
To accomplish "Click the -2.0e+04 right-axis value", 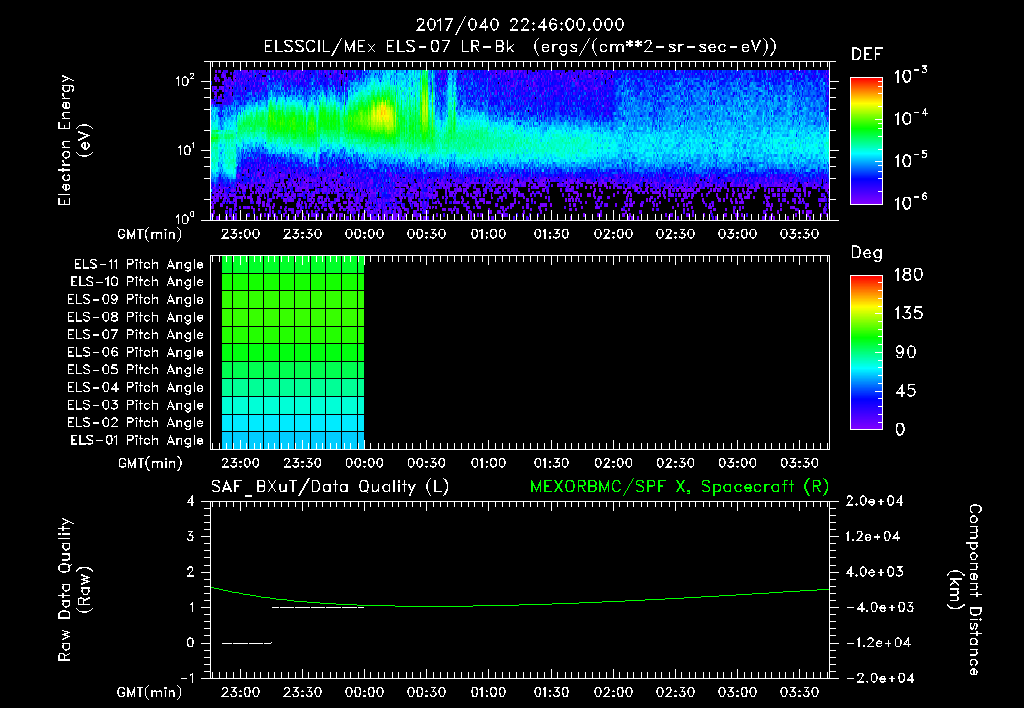I will tap(878, 678).
